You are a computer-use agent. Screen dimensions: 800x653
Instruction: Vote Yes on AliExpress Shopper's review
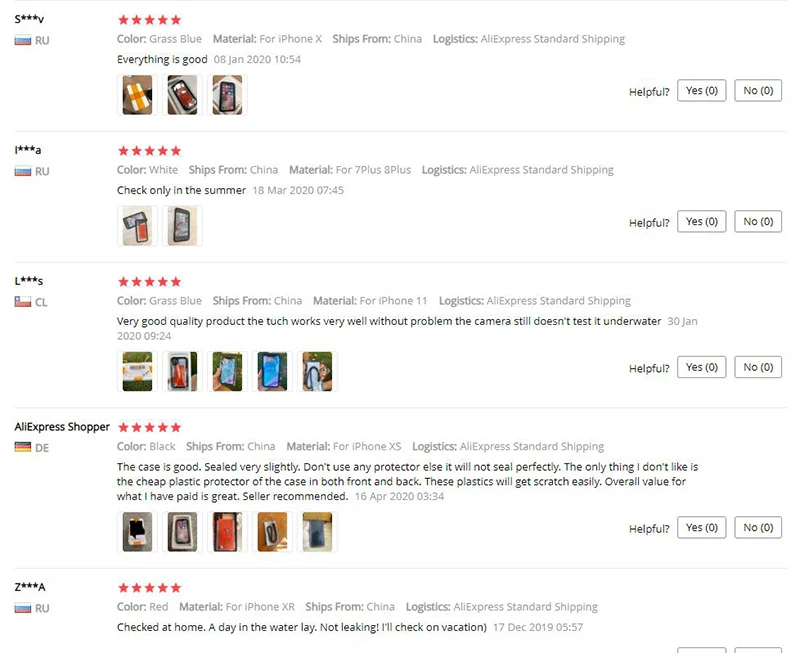[x=702, y=528]
